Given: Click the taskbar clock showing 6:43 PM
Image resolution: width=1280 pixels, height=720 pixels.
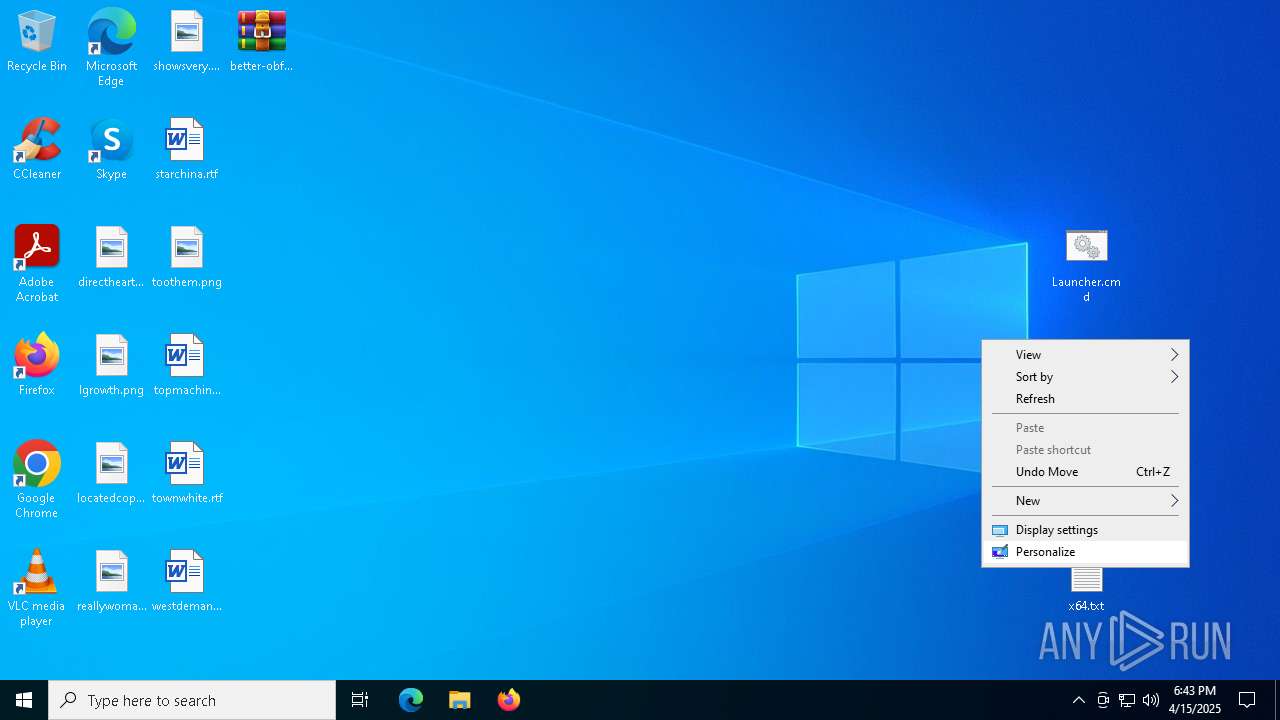Looking at the screenshot, I should click(x=1195, y=700).
